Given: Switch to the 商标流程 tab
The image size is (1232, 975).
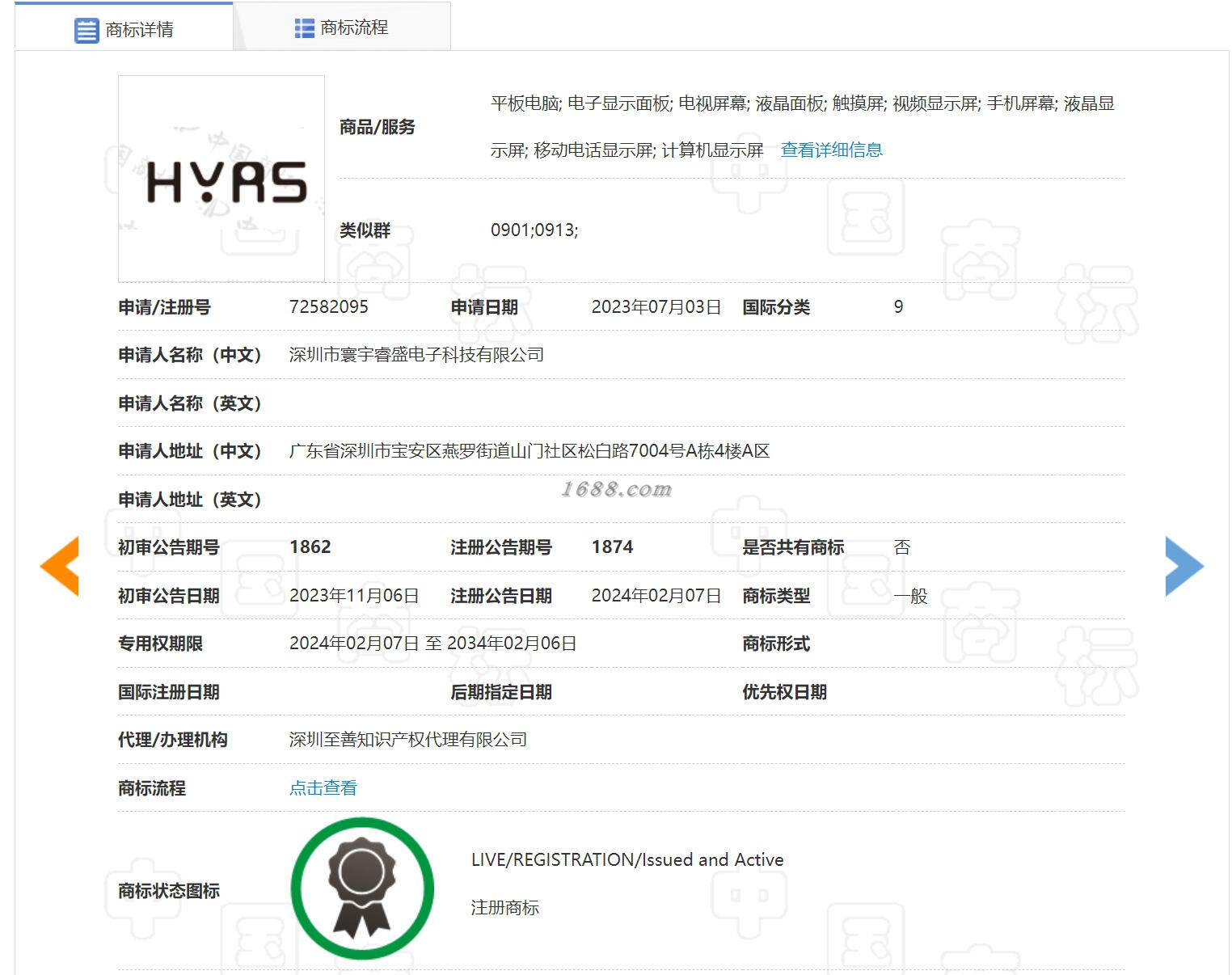Looking at the screenshot, I should pyautogui.click(x=342, y=27).
